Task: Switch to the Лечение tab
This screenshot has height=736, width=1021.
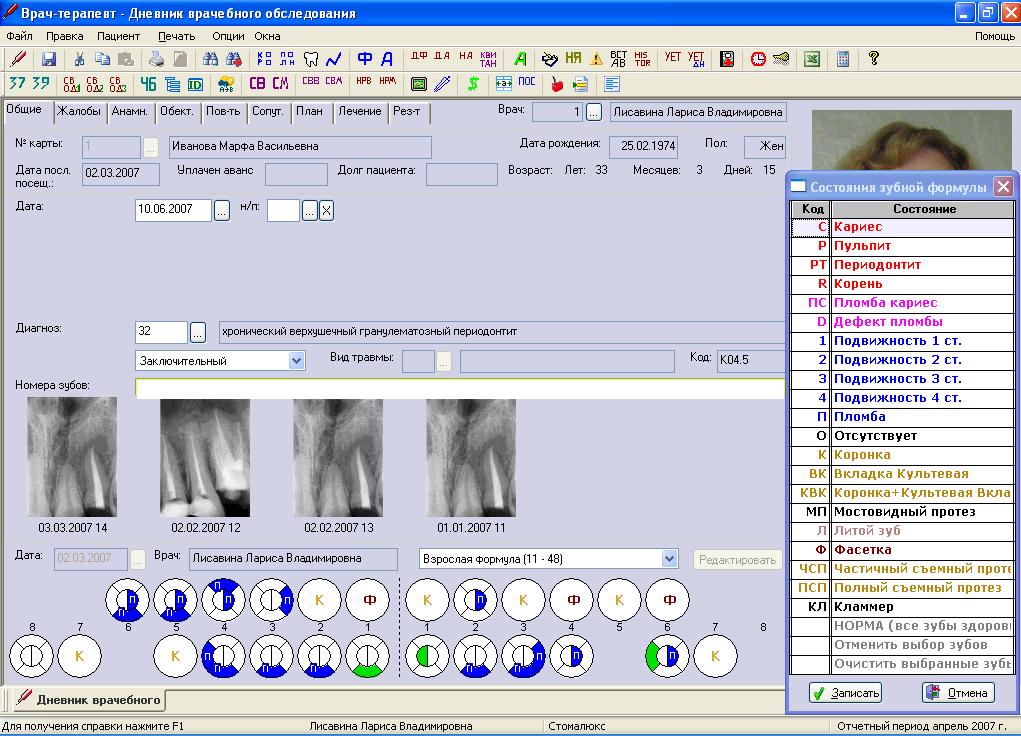Action: click(359, 111)
